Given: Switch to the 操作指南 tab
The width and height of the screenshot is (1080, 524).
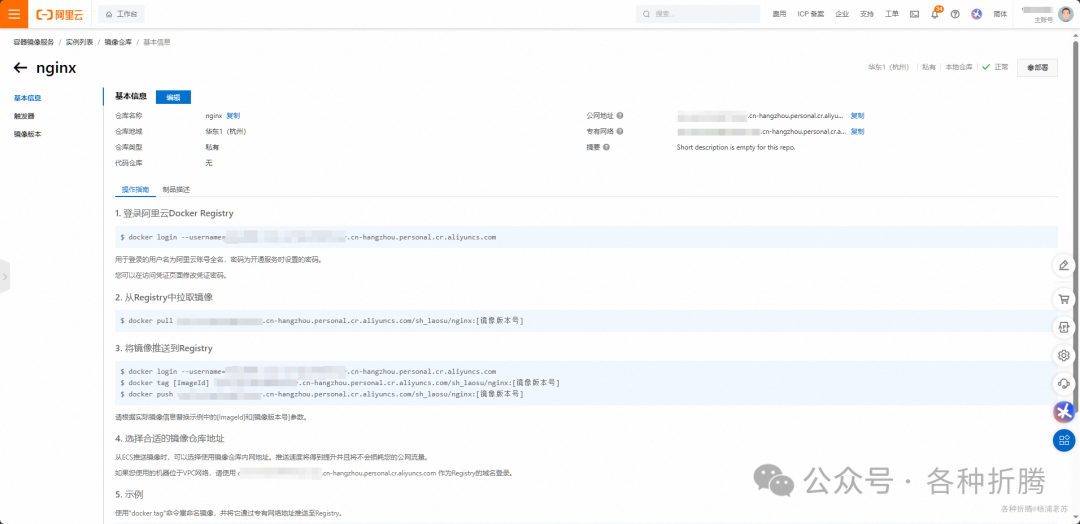Looking at the screenshot, I should pyautogui.click(x=135, y=189).
